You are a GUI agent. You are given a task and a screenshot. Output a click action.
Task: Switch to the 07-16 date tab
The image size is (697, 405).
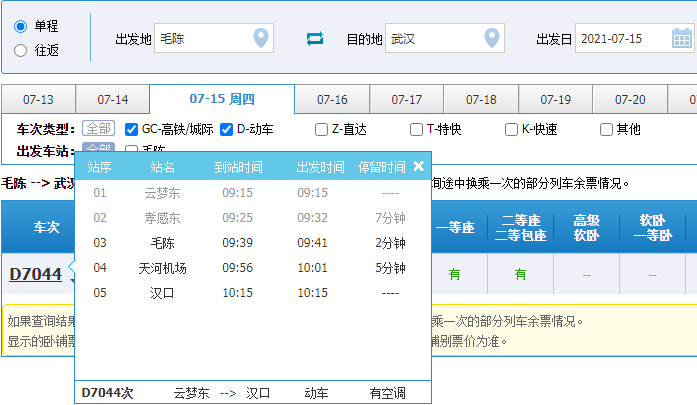332,100
